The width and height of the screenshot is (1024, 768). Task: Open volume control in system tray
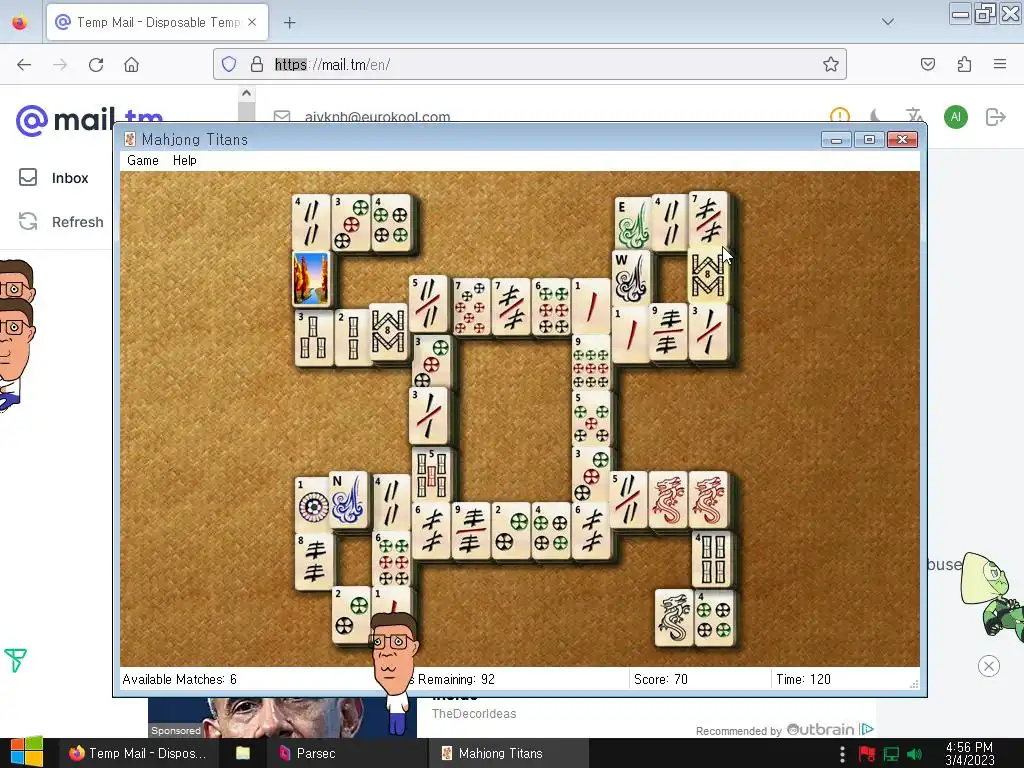coord(914,754)
